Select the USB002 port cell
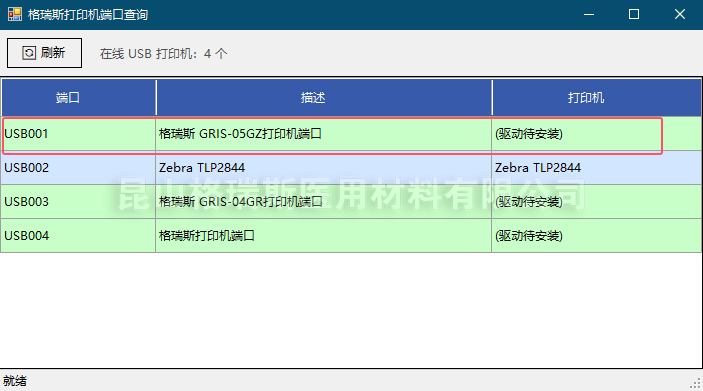 point(78,168)
